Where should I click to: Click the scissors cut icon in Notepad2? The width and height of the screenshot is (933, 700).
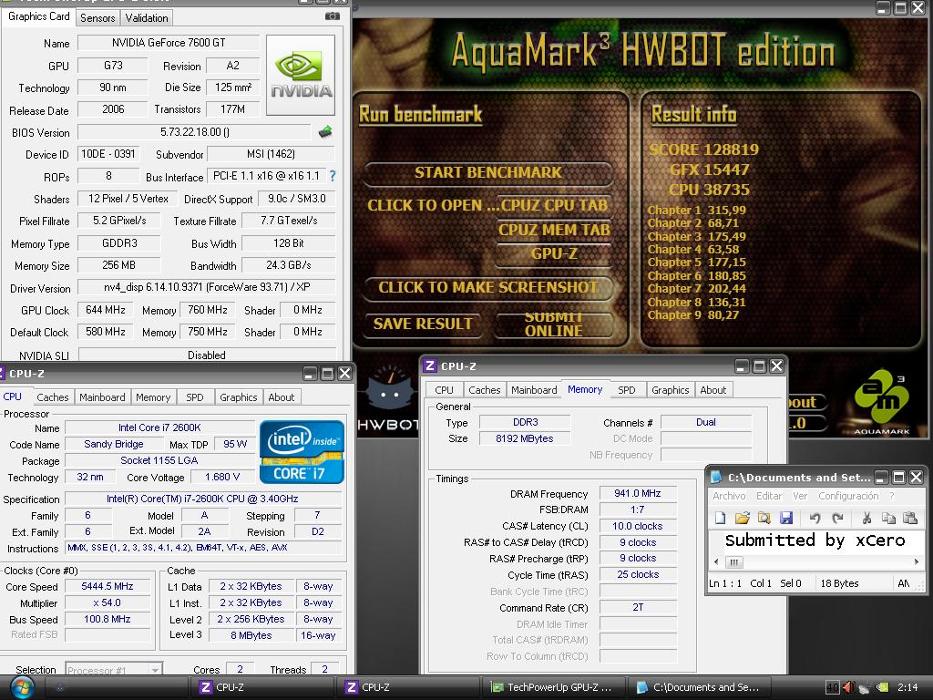click(866, 518)
